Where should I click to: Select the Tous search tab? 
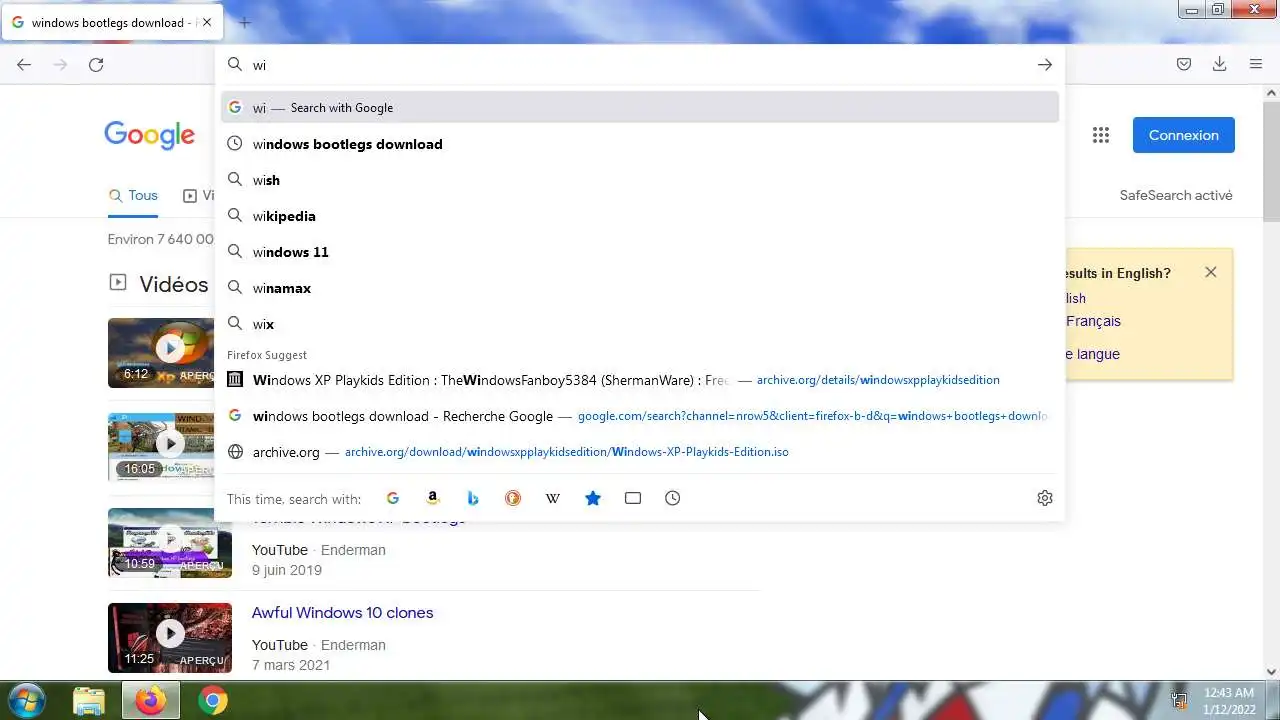click(133, 196)
